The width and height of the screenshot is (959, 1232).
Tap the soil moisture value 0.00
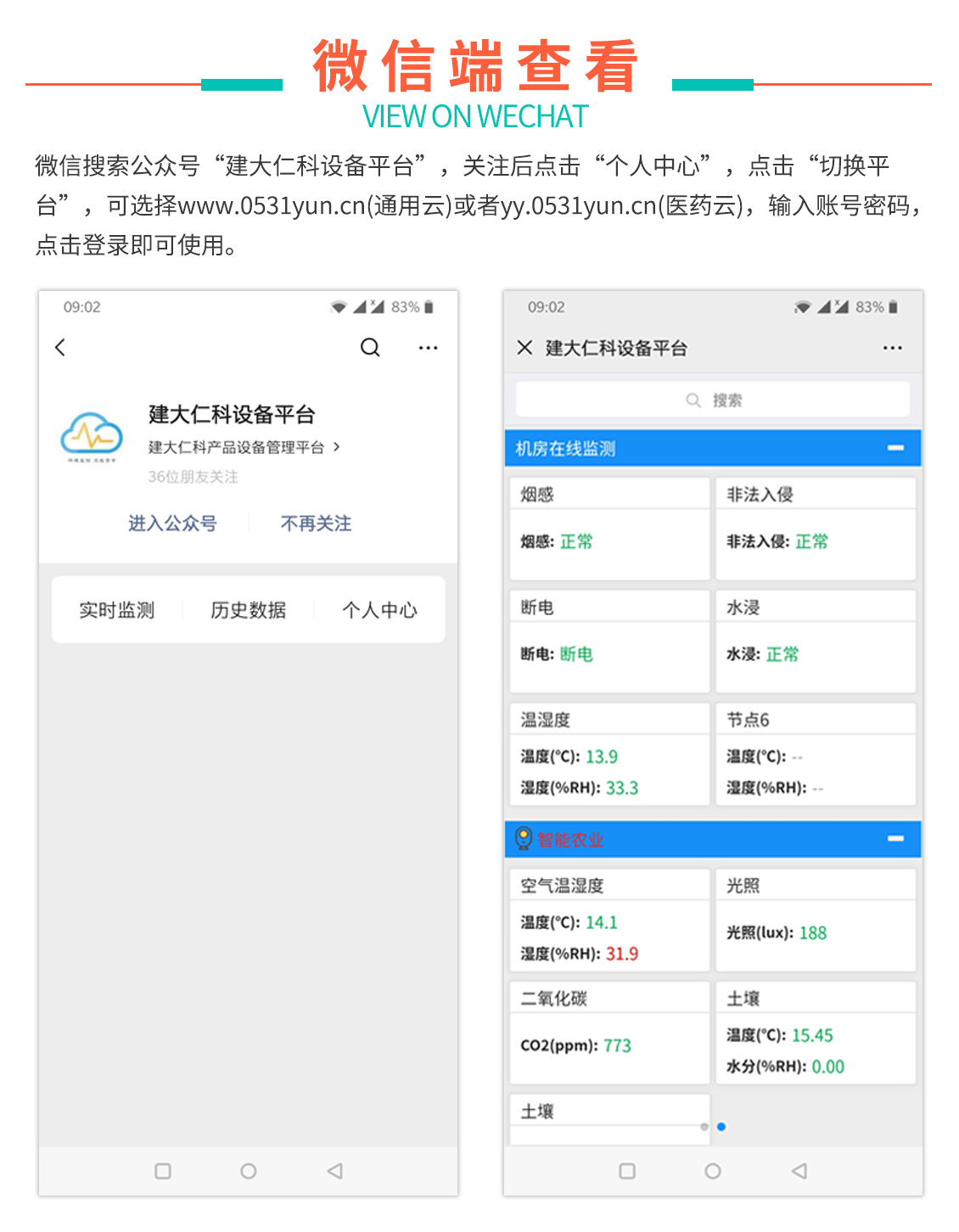pyautogui.click(x=828, y=1067)
